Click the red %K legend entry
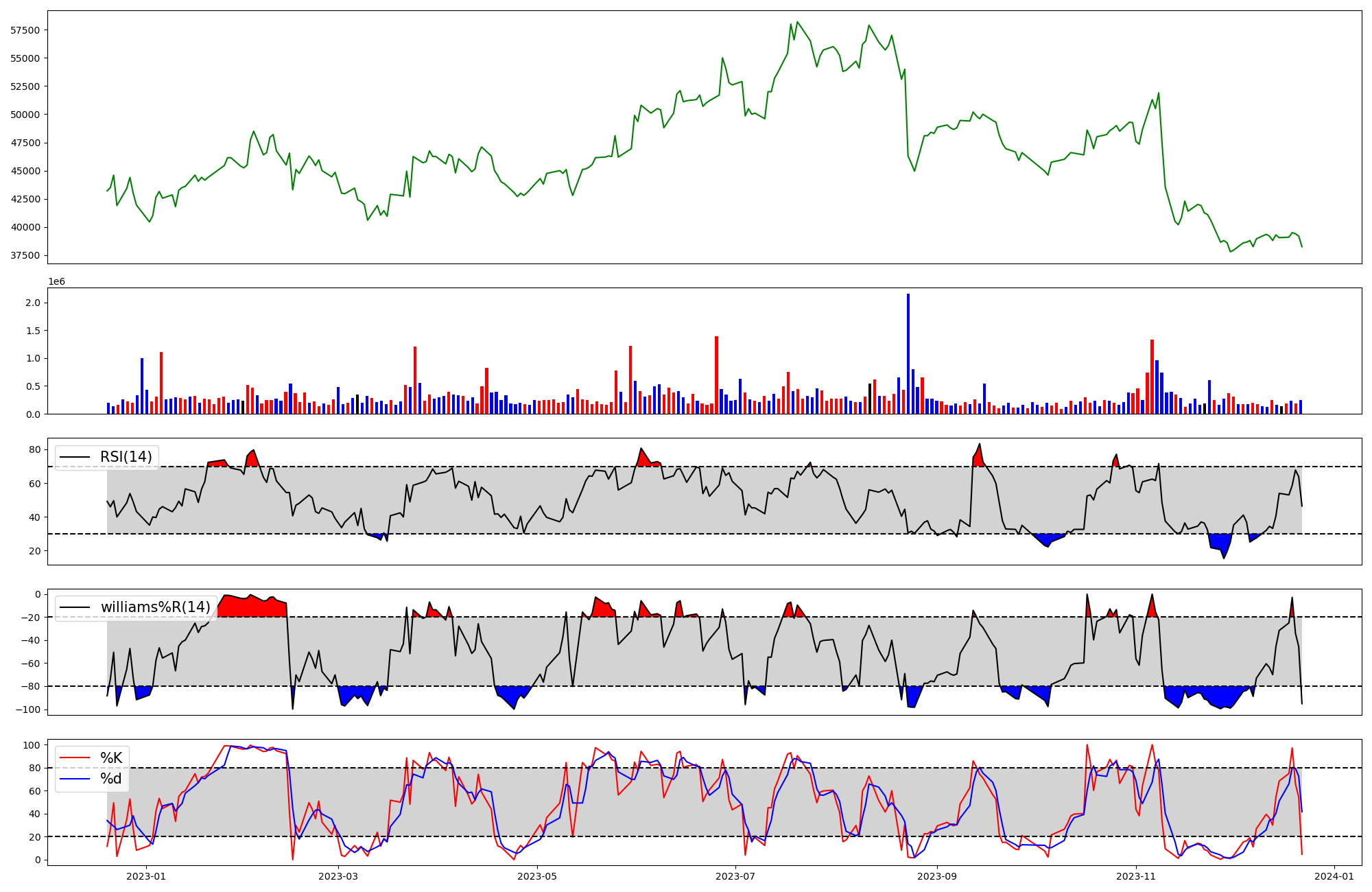The width and height of the screenshot is (1372, 892). tap(111, 758)
